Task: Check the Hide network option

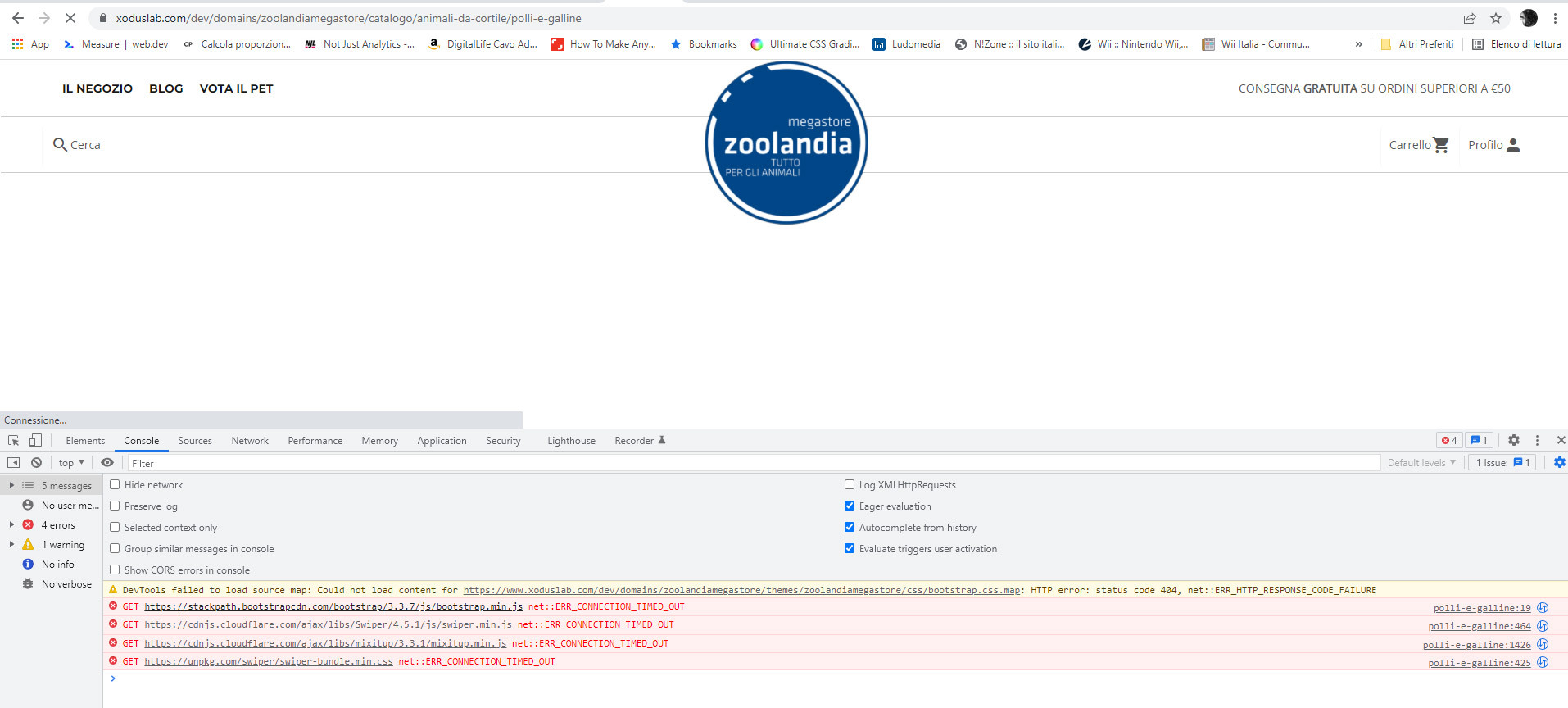Action: pos(116,485)
